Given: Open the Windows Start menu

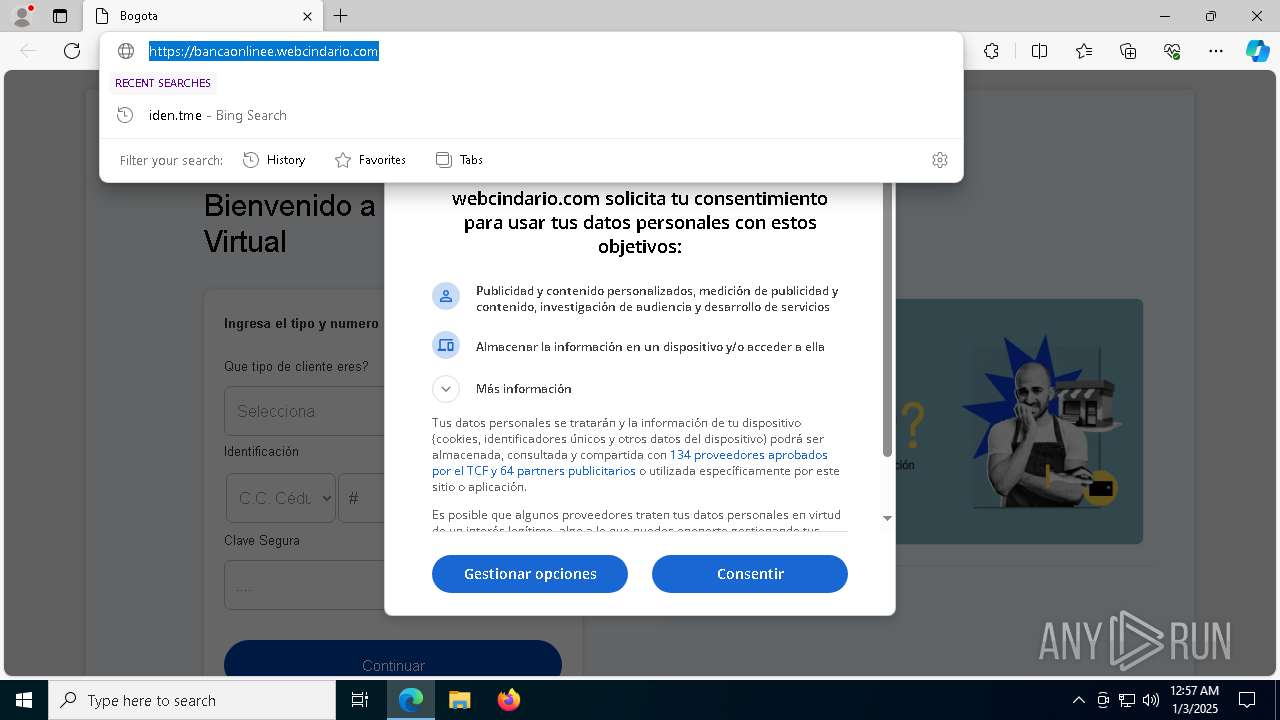Looking at the screenshot, I should point(24,700).
